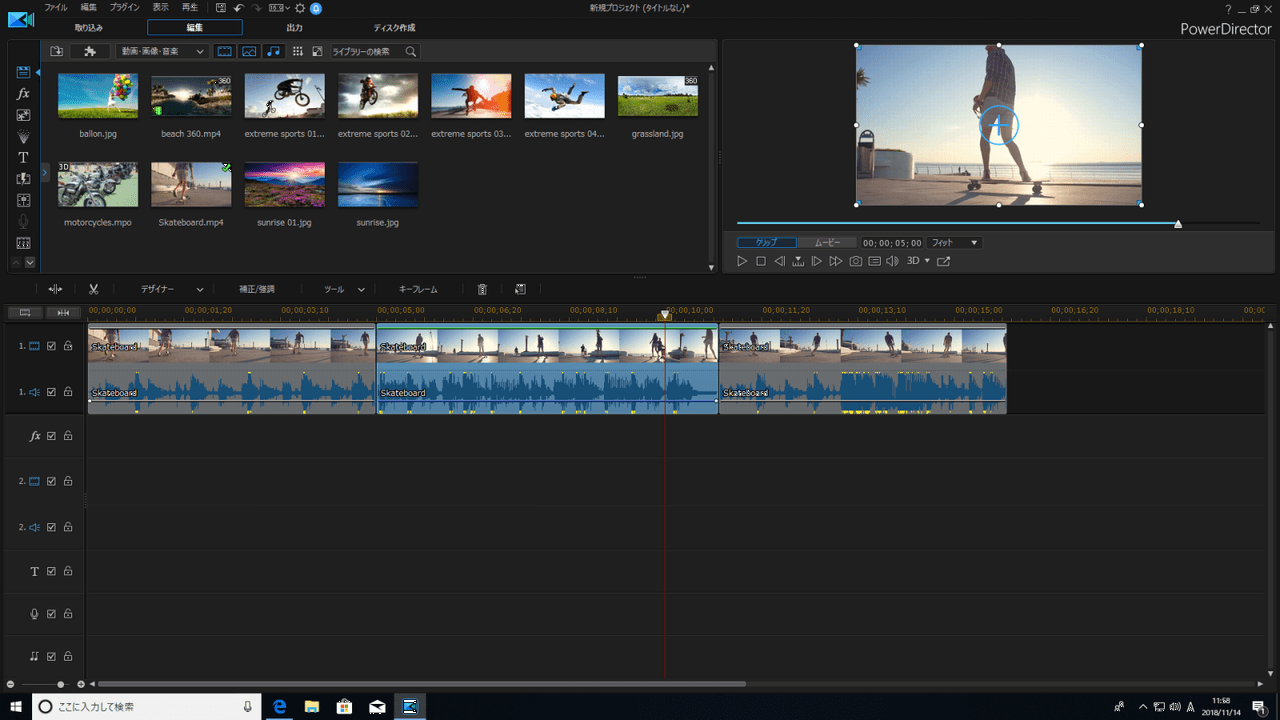This screenshot has height=720, width=1280.
Task: Open the Title Room T icon in sidebar
Action: (x=24, y=158)
